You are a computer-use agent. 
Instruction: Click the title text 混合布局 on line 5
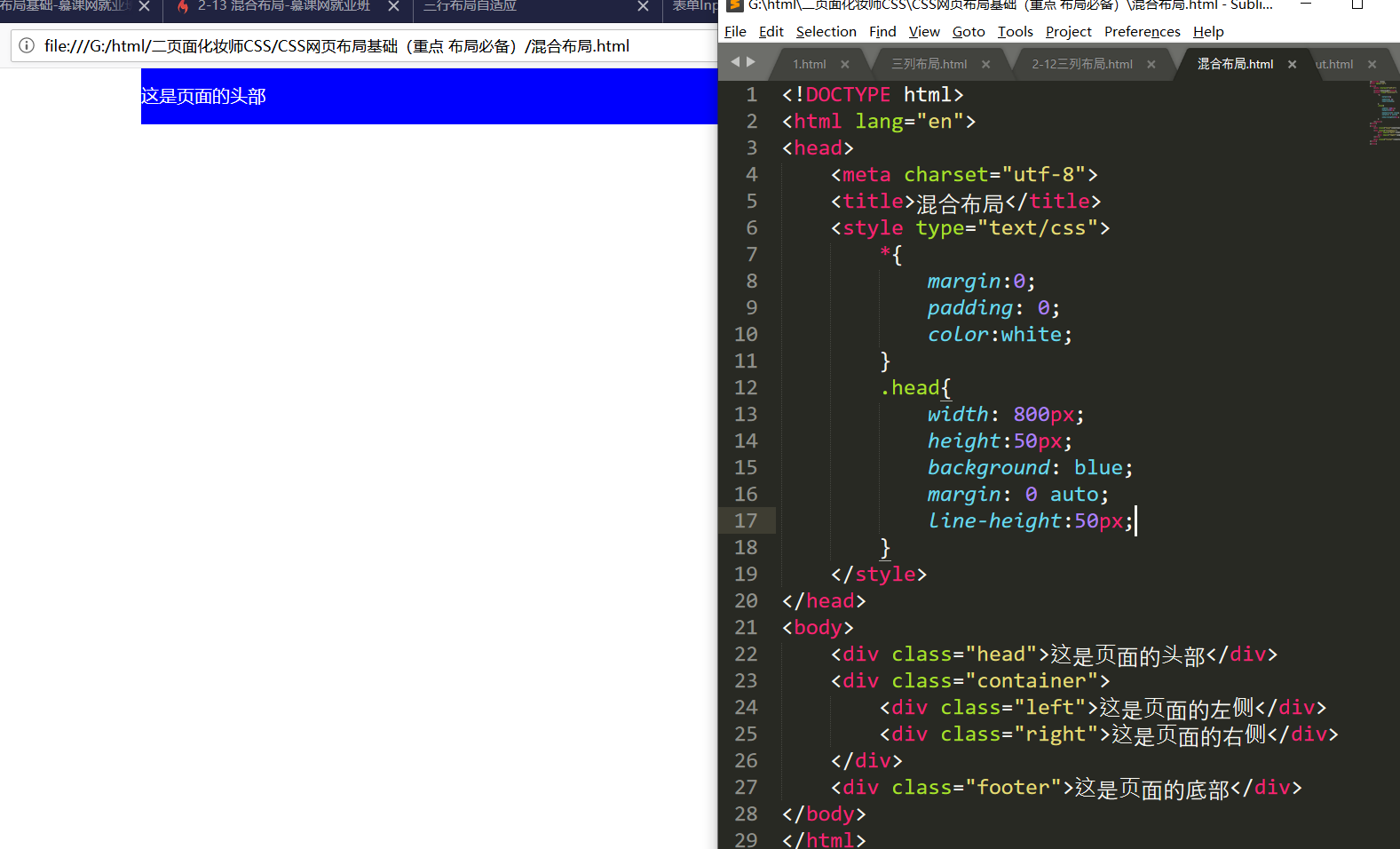click(x=960, y=203)
